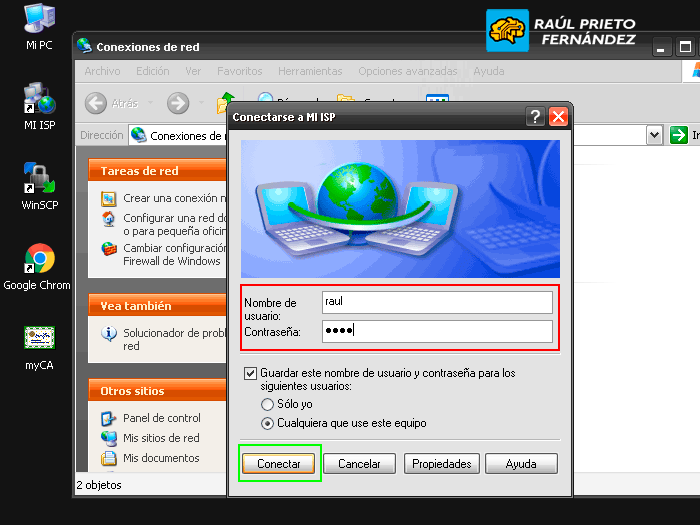The width and height of the screenshot is (700, 525).
Task: Click the Atrás back arrow icon
Action: 96,103
